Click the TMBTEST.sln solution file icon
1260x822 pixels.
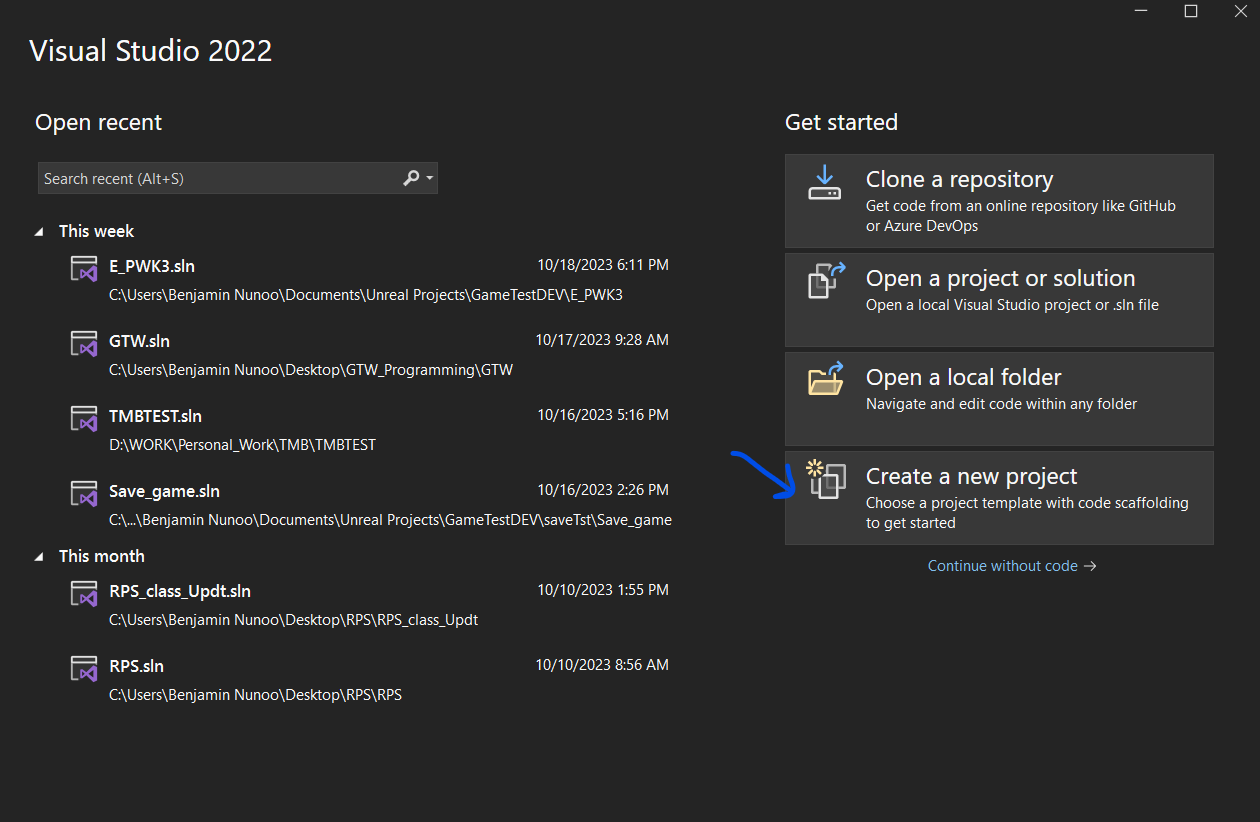click(x=83, y=418)
